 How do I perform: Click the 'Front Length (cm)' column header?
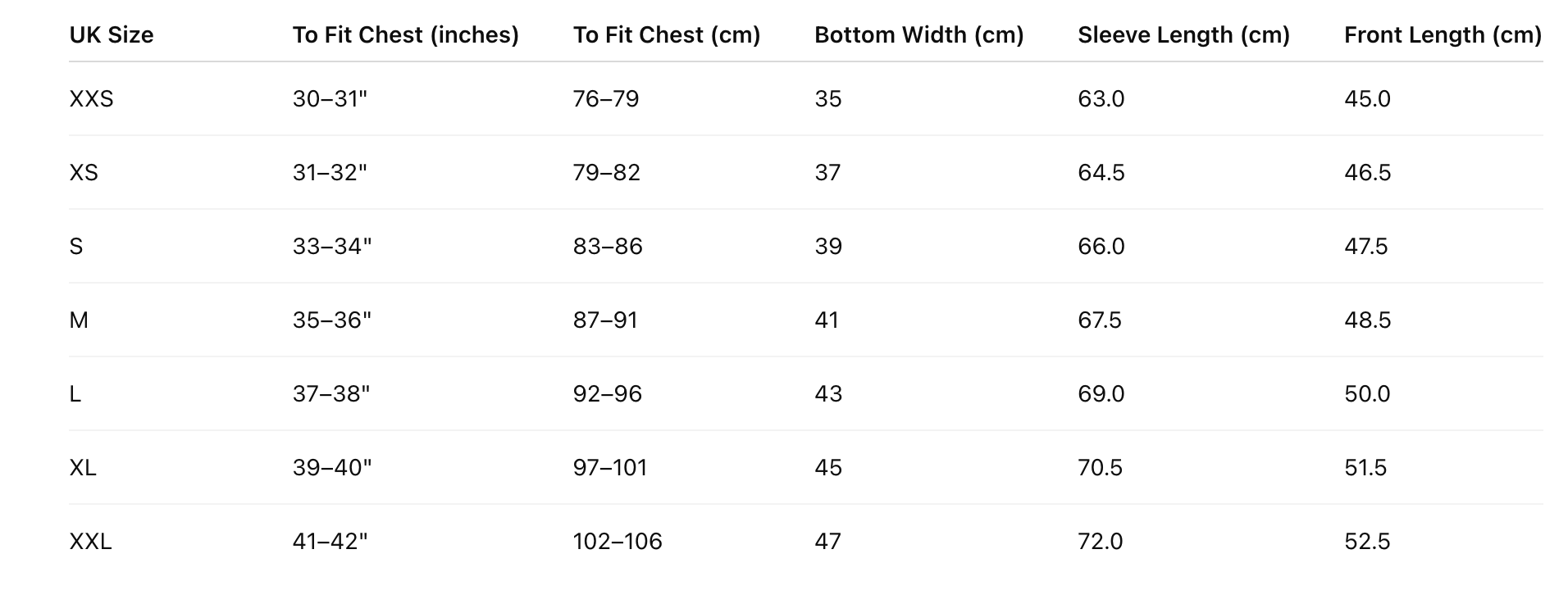(x=1443, y=35)
